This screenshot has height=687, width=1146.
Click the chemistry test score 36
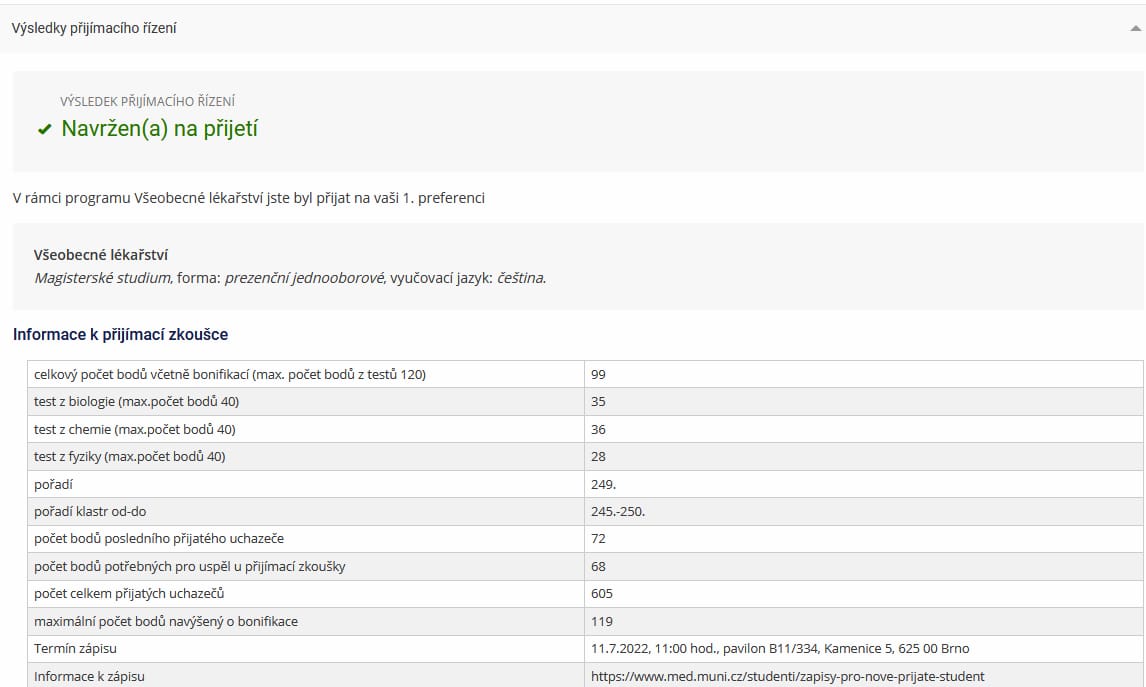click(x=599, y=429)
